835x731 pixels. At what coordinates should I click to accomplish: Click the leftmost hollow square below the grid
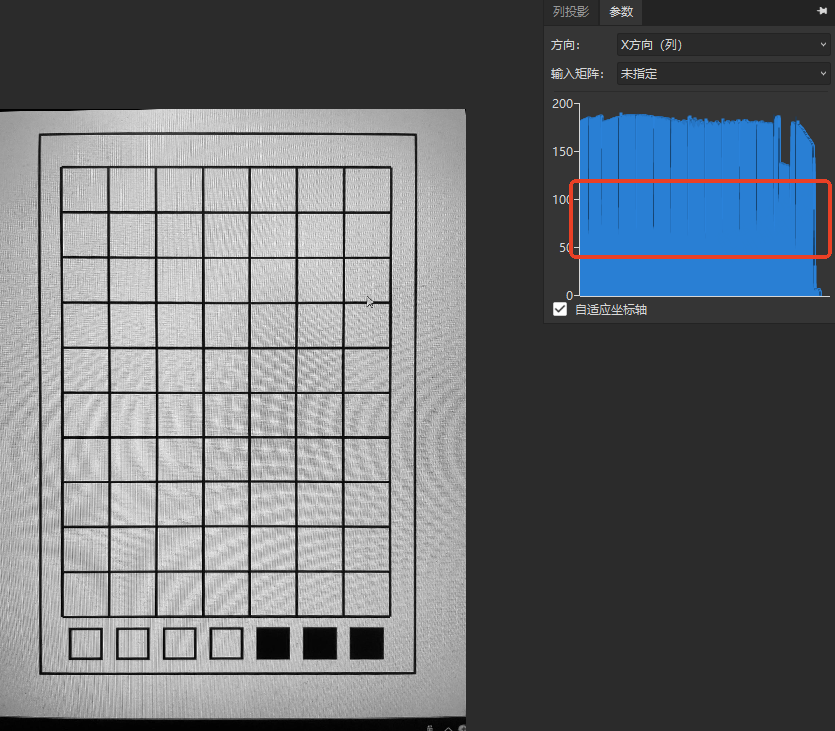[x=86, y=643]
